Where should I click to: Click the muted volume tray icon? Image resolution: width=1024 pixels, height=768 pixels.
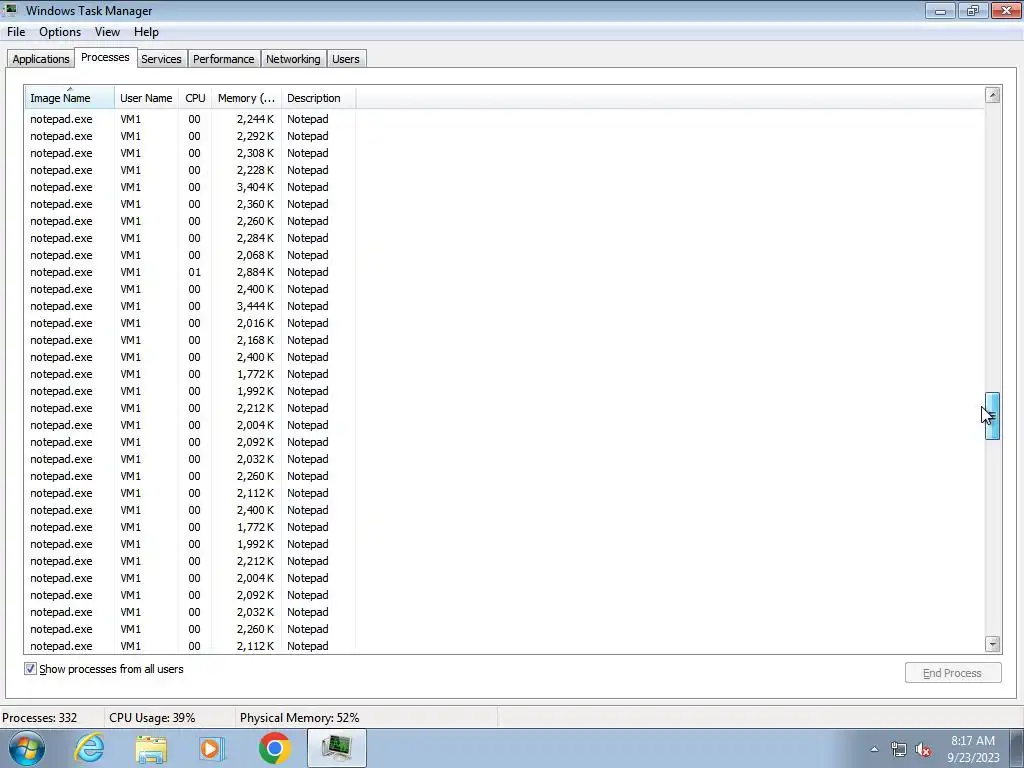[x=923, y=749]
